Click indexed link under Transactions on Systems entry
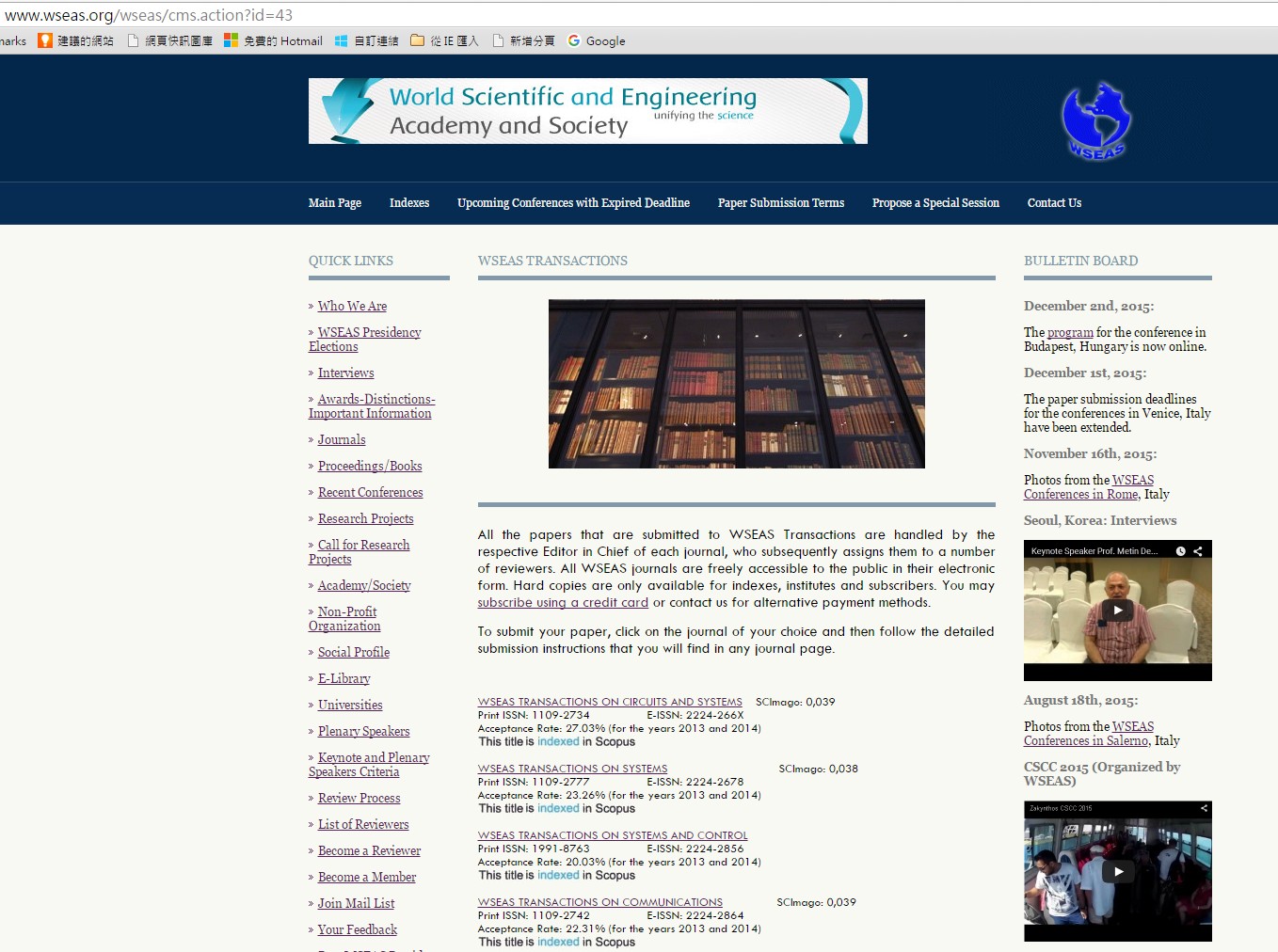This screenshot has height=952, width=1278. pos(558,809)
